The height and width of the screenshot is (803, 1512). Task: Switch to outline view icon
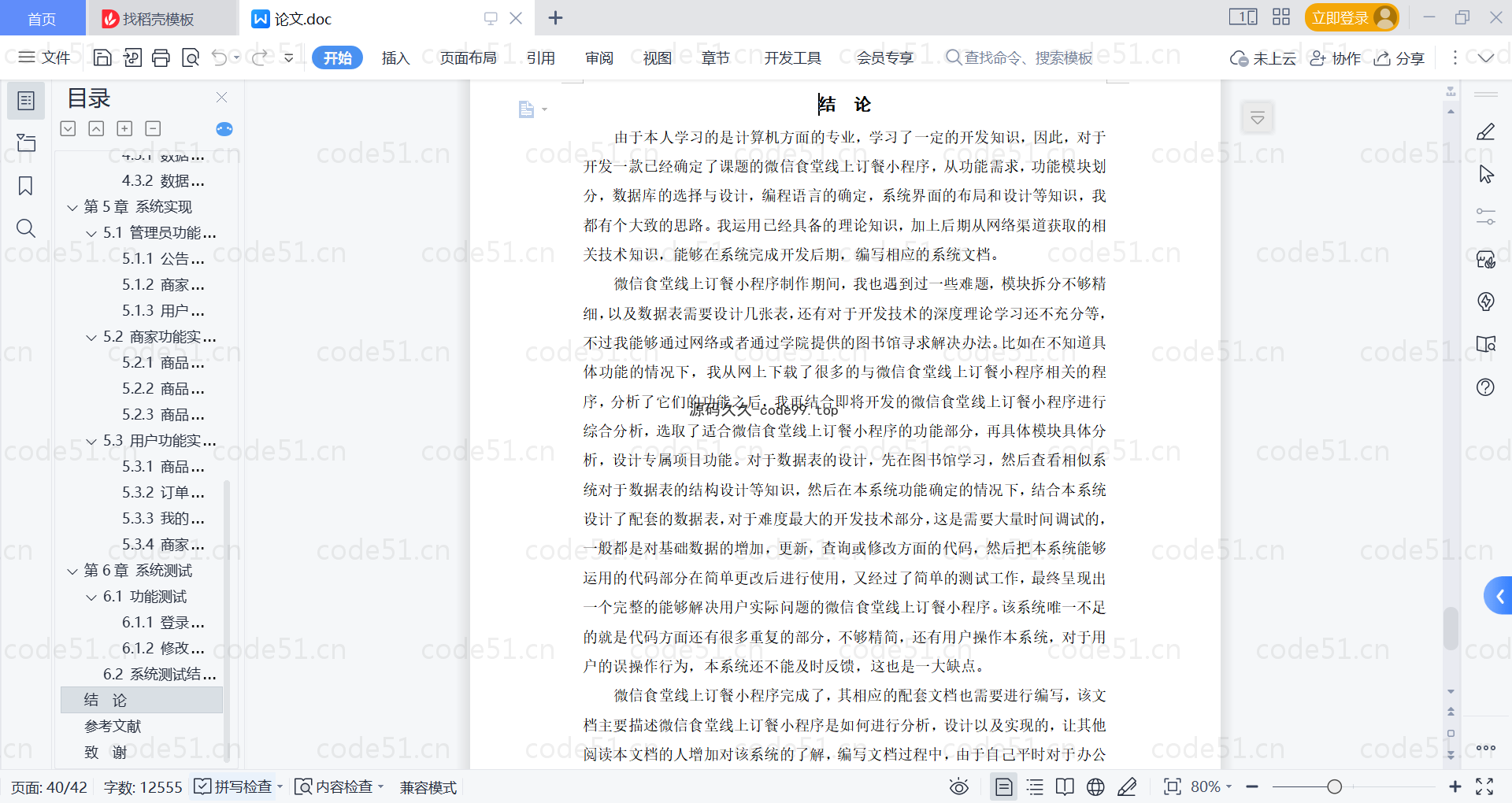(1035, 786)
